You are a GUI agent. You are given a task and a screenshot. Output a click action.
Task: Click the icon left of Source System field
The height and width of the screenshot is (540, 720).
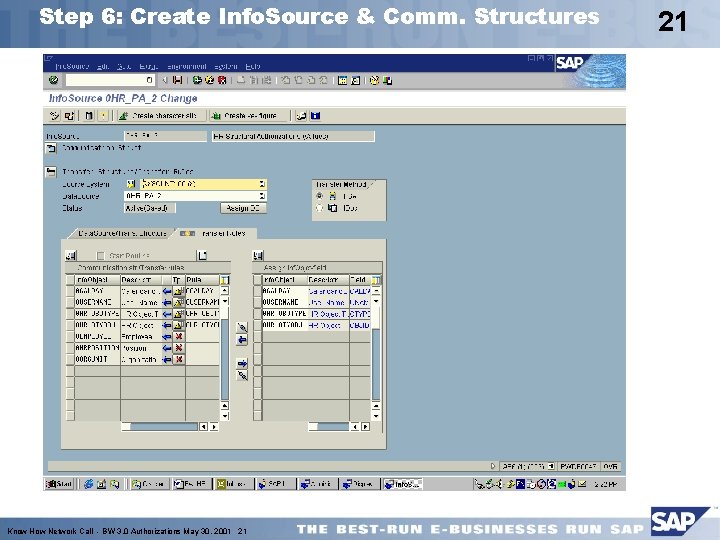[x=131, y=184]
